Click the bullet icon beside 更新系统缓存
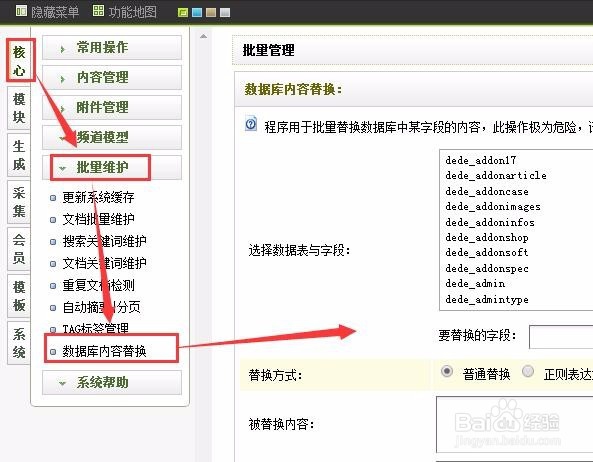 (x=53, y=198)
